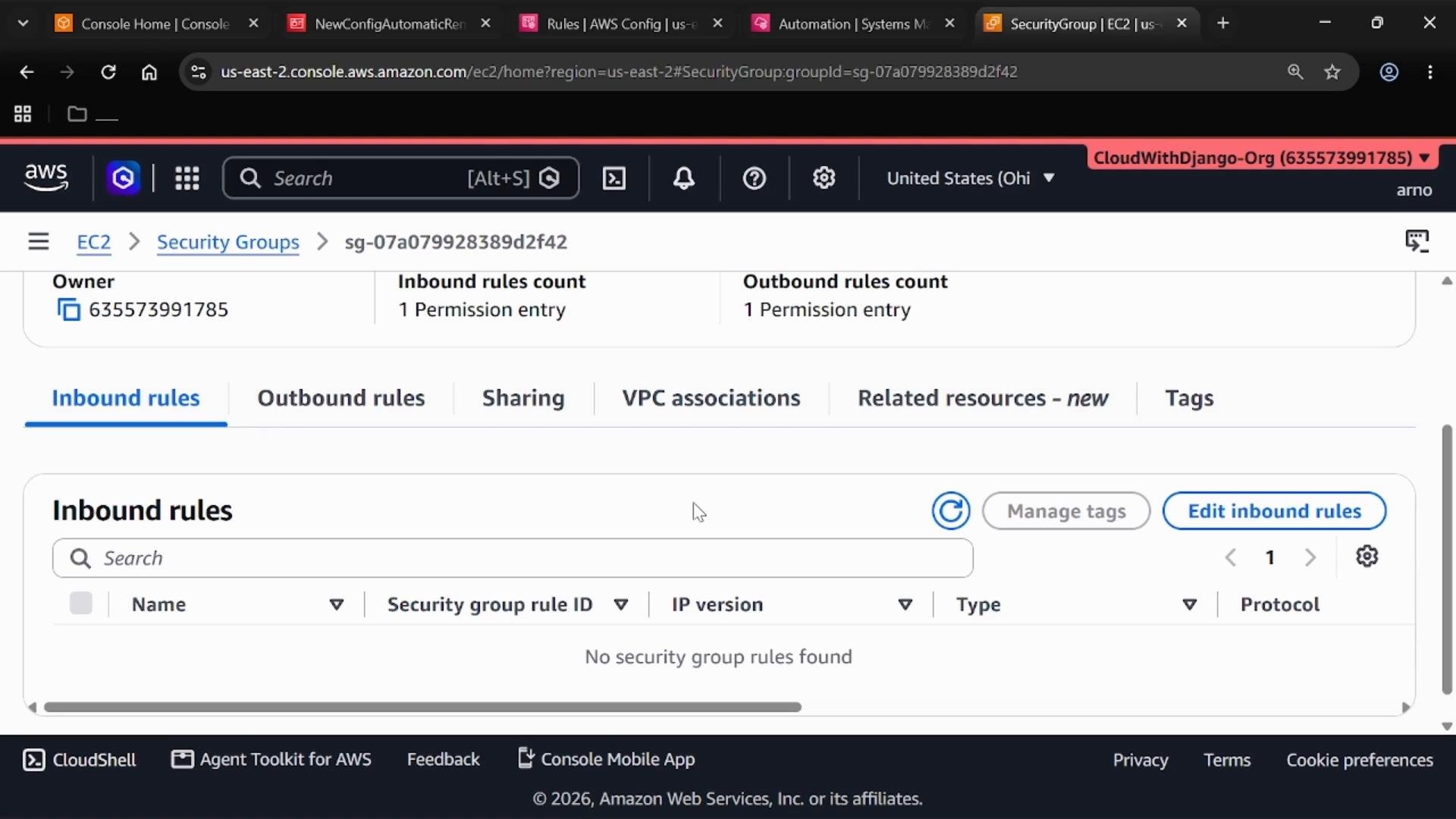Sort by the Name column arrow
Screen dimensions: 1456x819
click(336, 604)
